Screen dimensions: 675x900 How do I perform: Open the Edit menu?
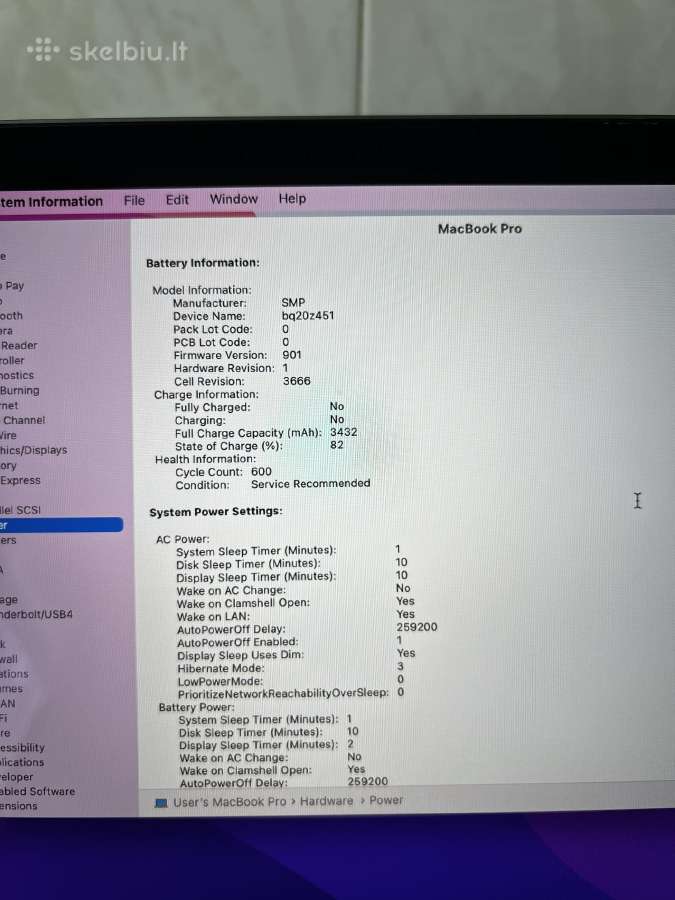(x=177, y=200)
